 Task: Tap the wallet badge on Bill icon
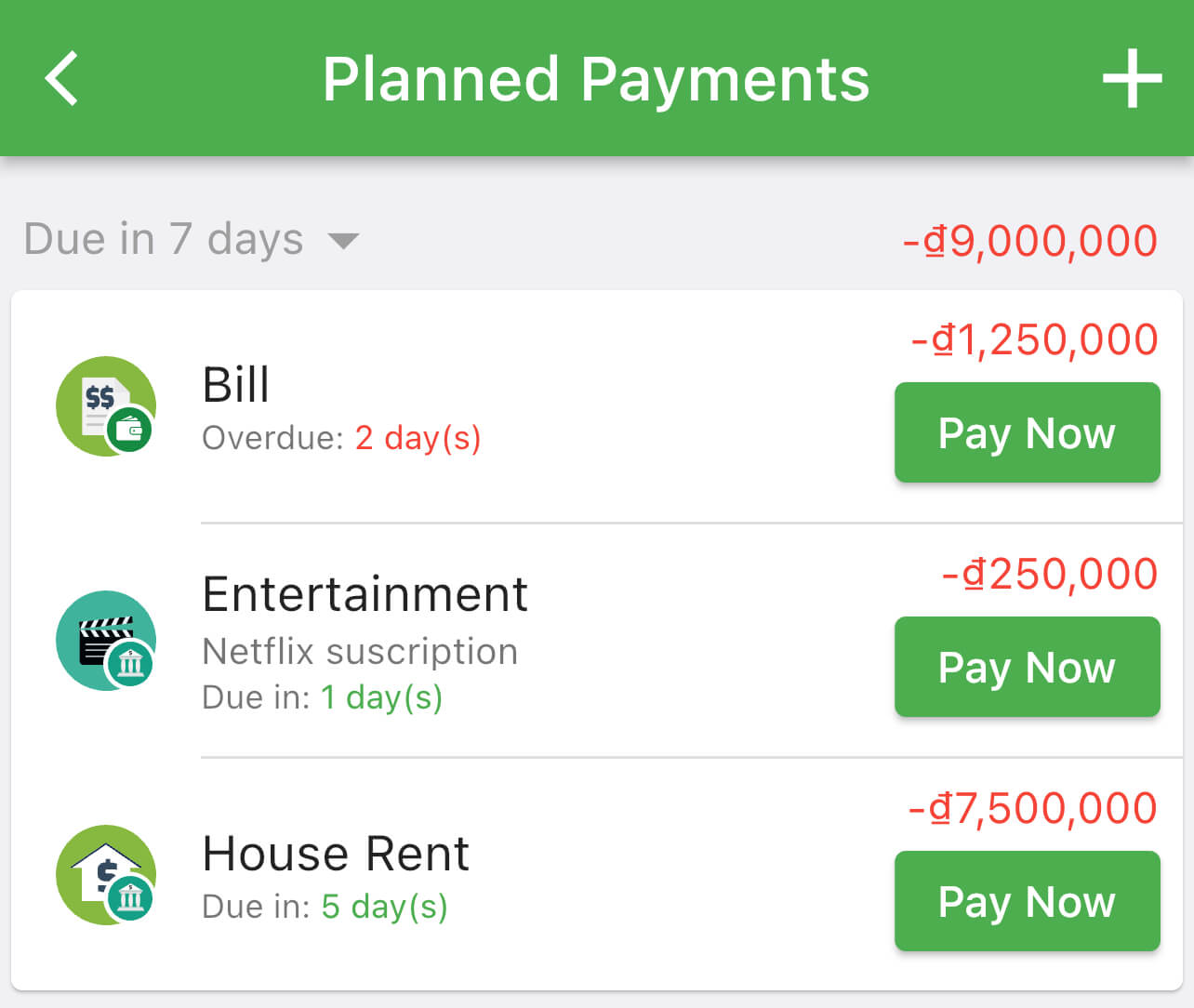click(x=129, y=431)
